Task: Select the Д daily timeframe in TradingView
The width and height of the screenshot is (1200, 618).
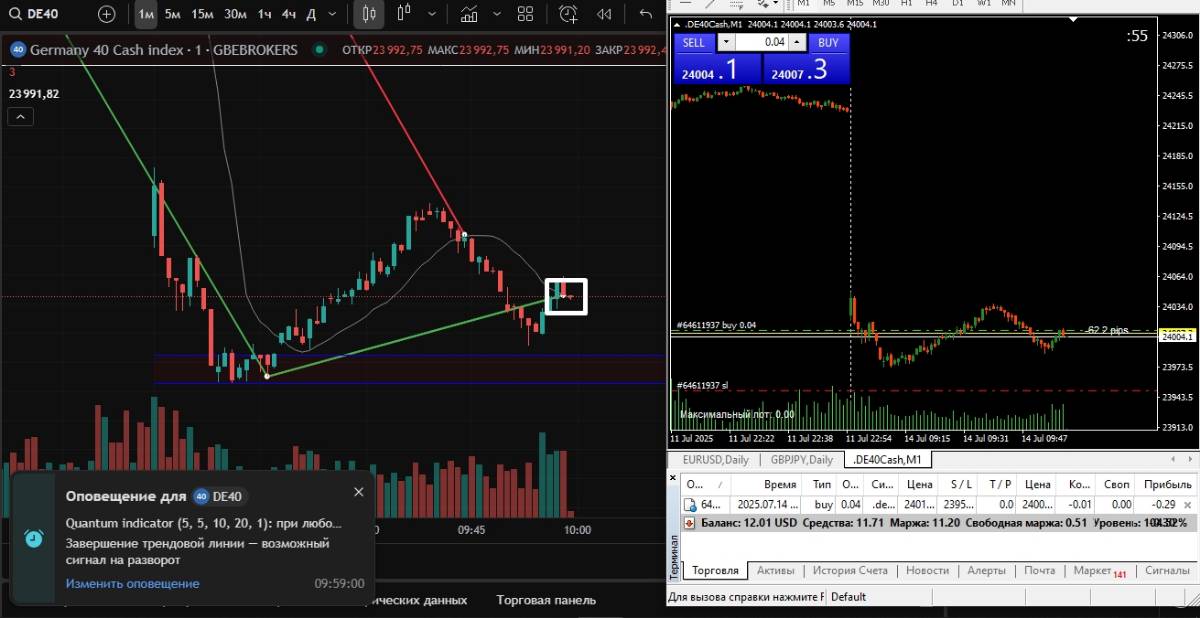Action: pos(311,14)
